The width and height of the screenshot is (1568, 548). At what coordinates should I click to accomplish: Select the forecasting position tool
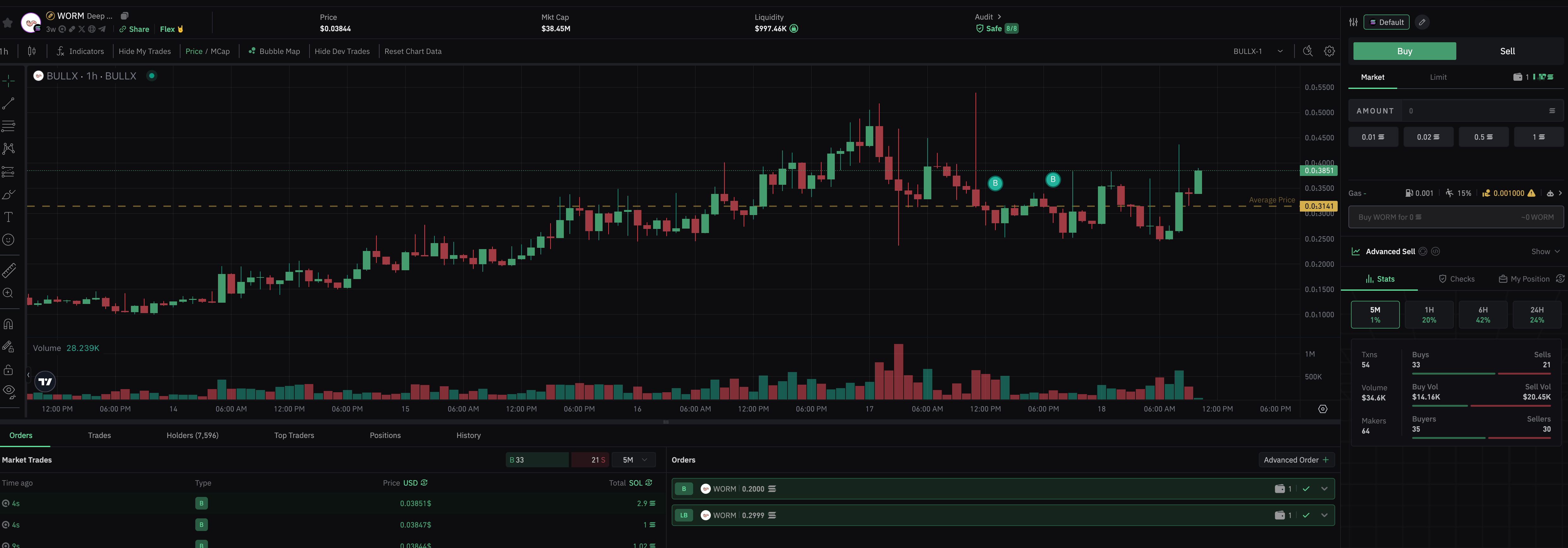pos(9,172)
